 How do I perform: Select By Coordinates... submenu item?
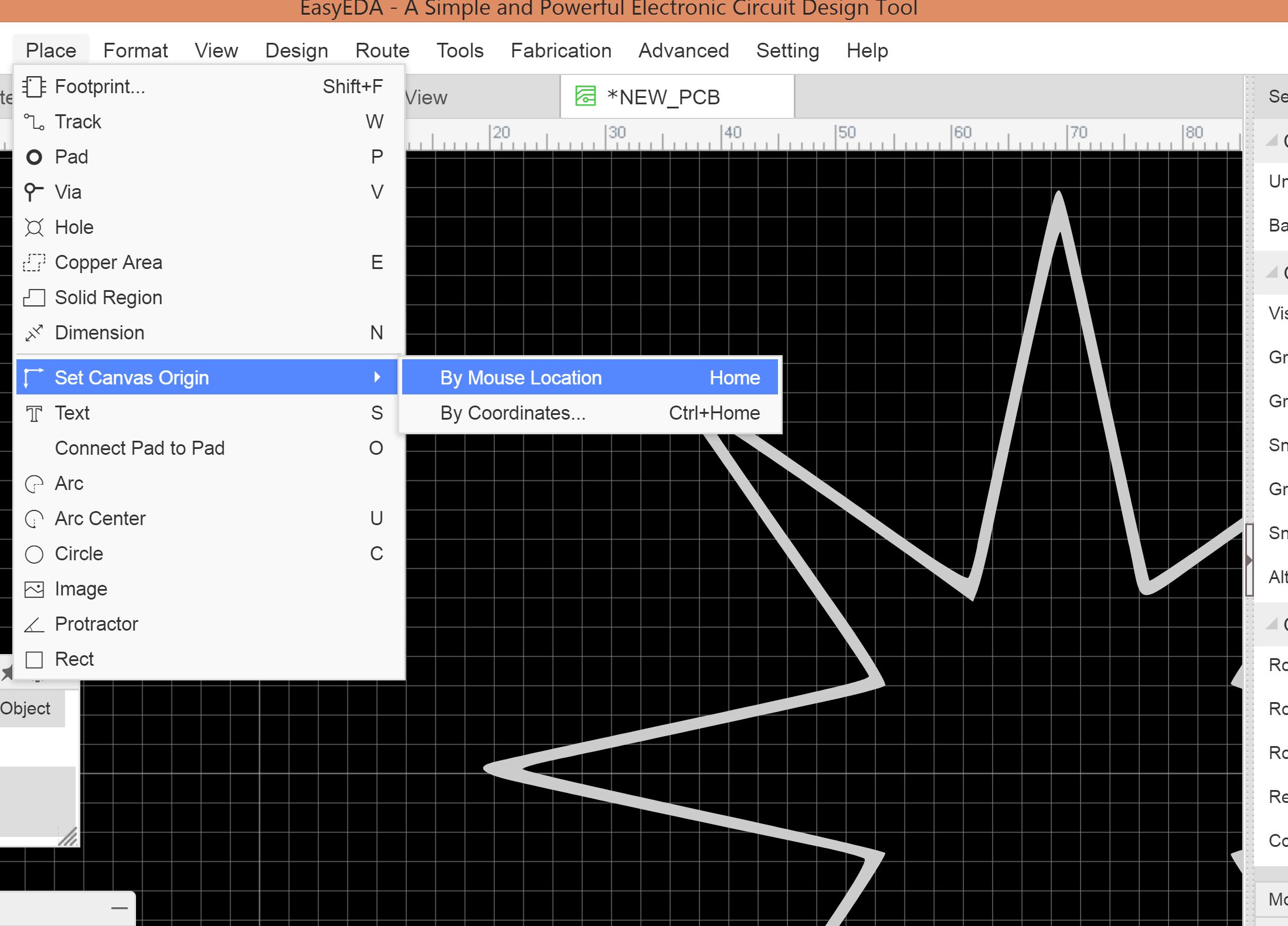pyautogui.click(x=590, y=413)
